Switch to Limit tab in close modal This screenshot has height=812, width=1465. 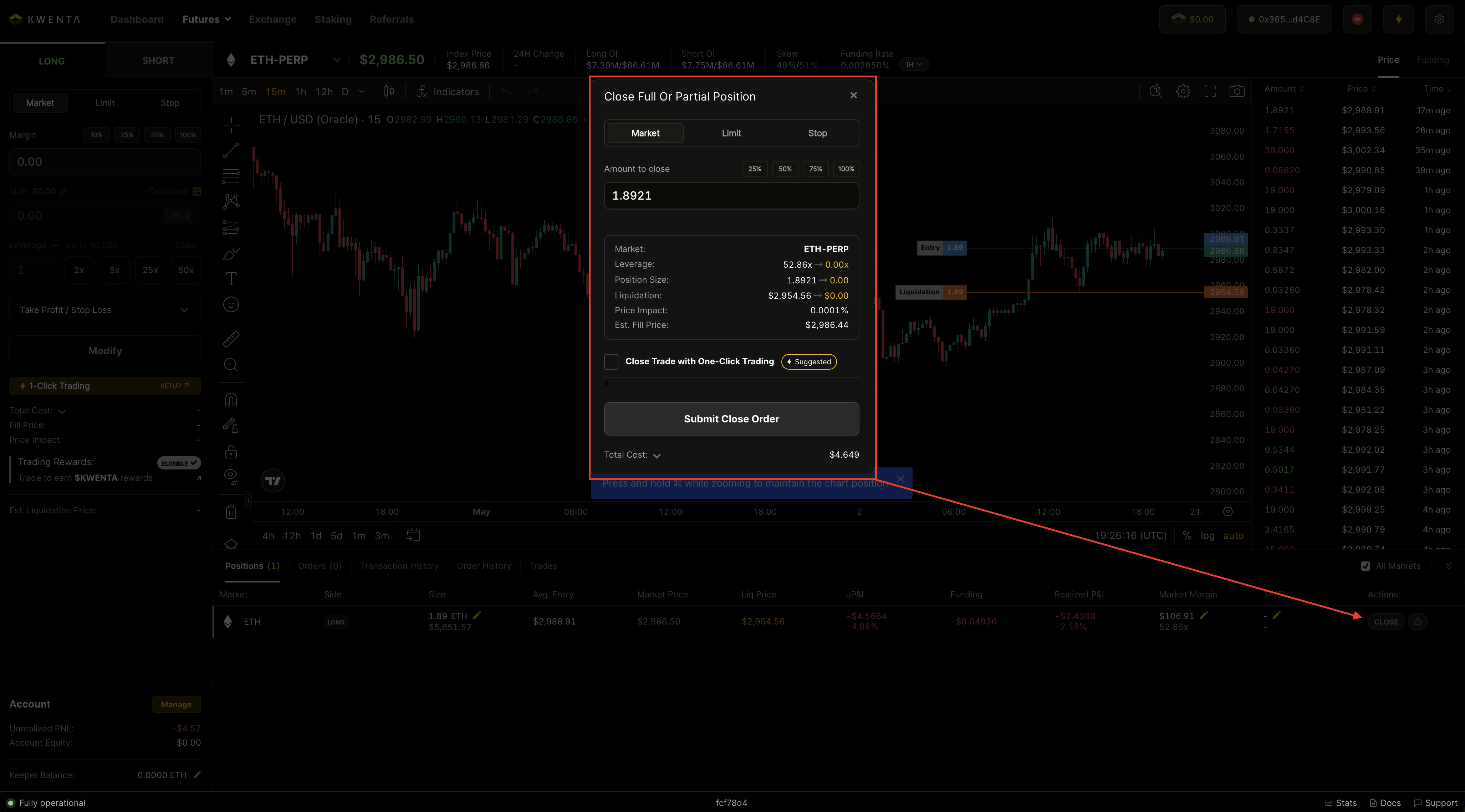[x=731, y=133]
